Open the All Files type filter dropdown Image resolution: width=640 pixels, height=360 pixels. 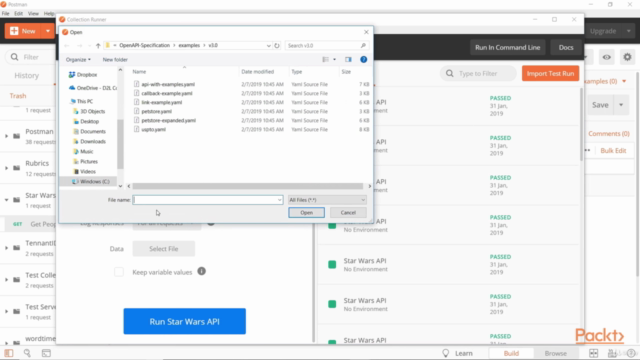[x=327, y=200]
